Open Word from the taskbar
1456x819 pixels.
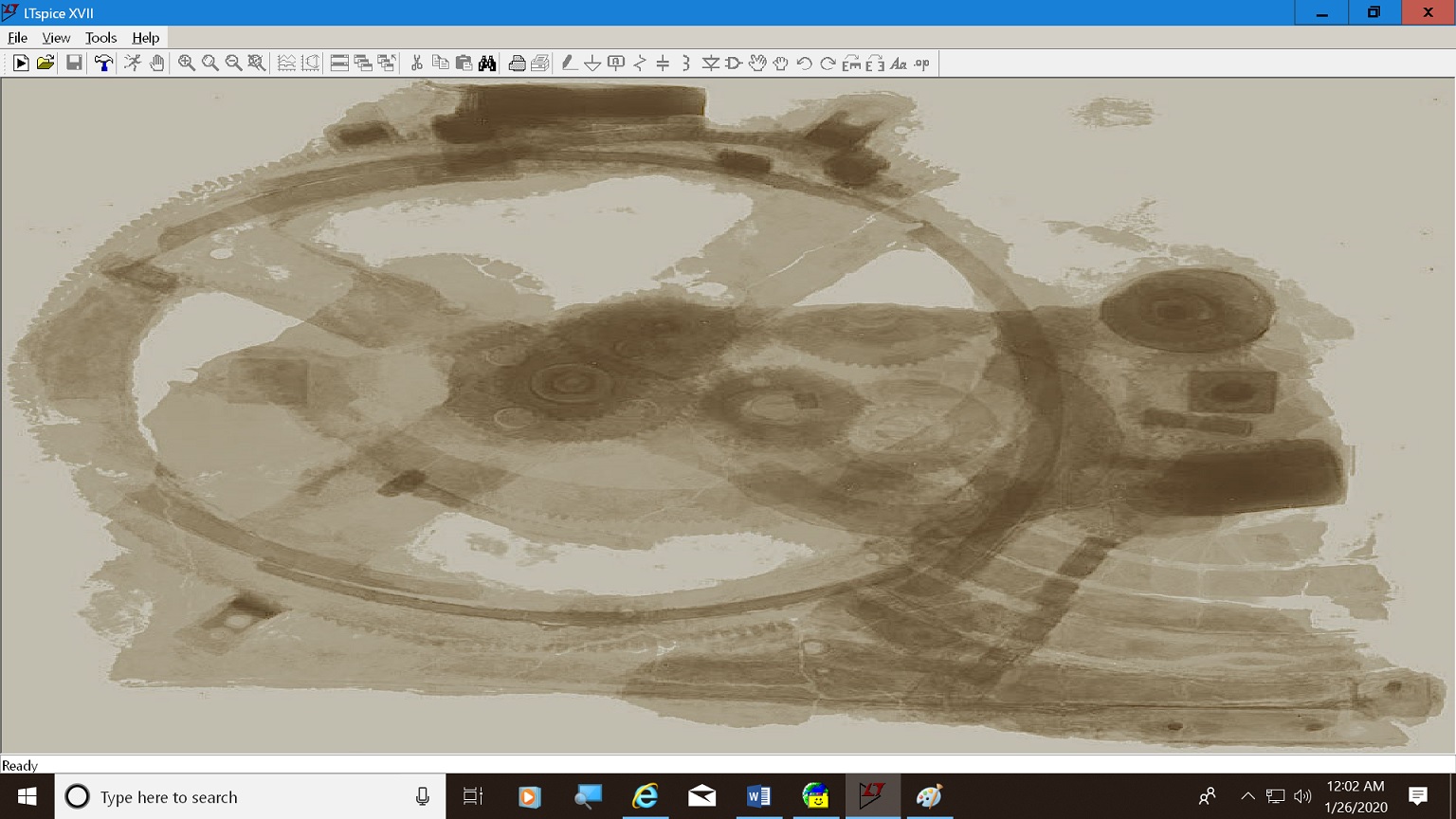tap(758, 797)
